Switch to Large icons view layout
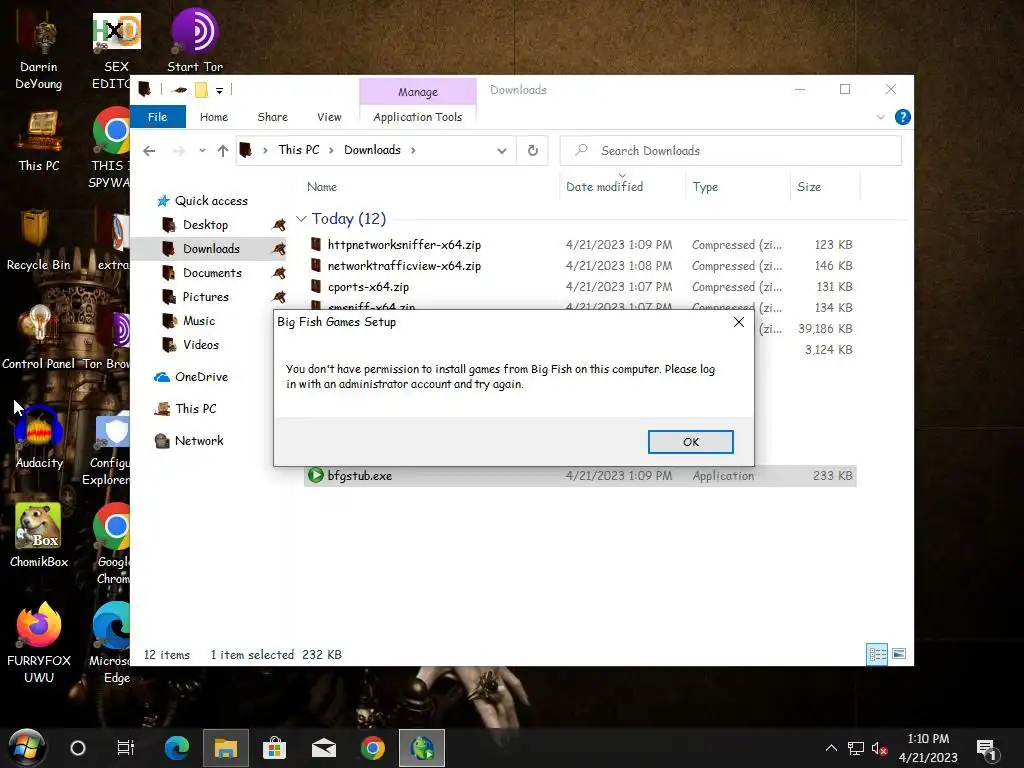 [899, 654]
